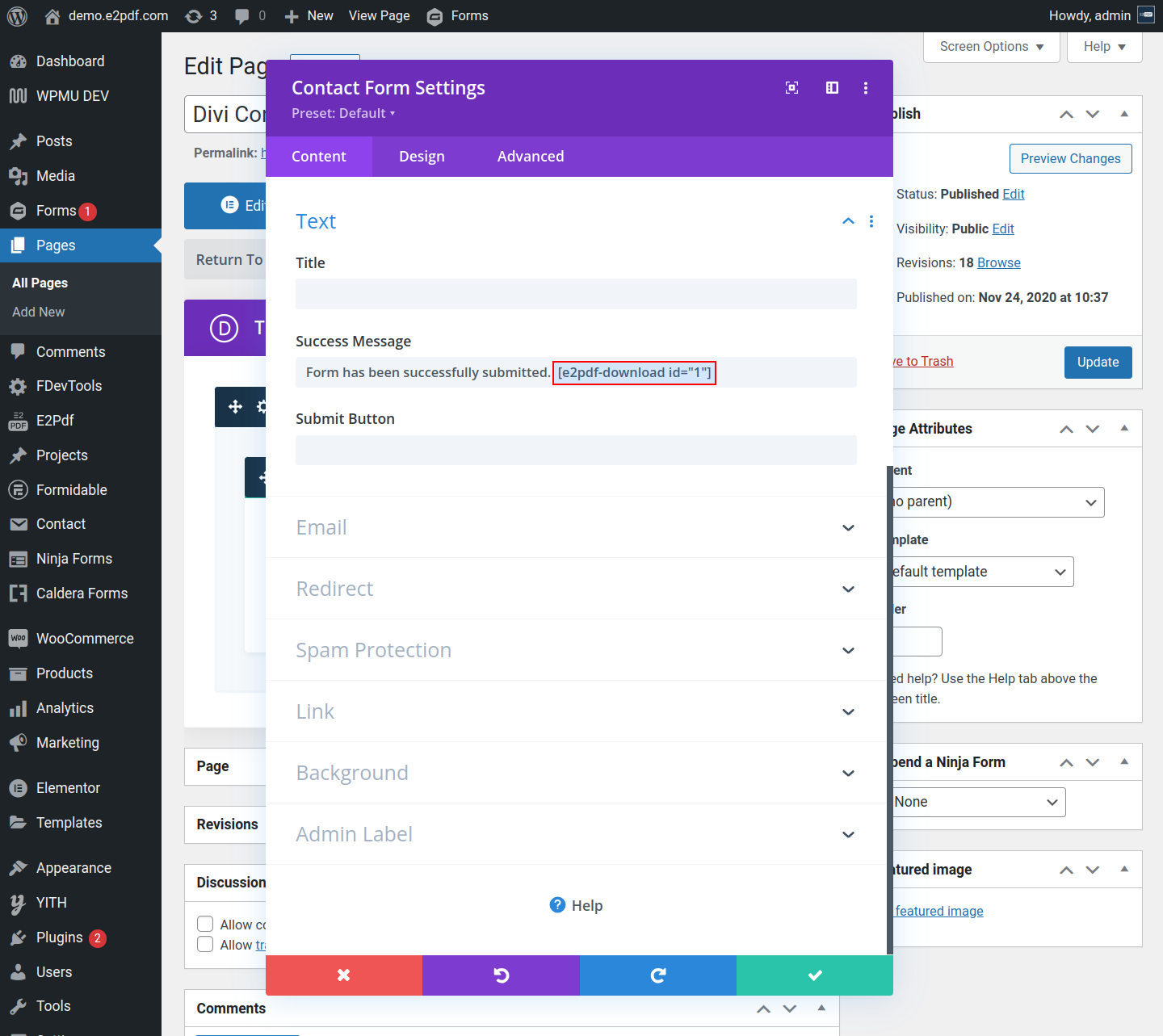Click the snap modal to side icon

click(832, 88)
